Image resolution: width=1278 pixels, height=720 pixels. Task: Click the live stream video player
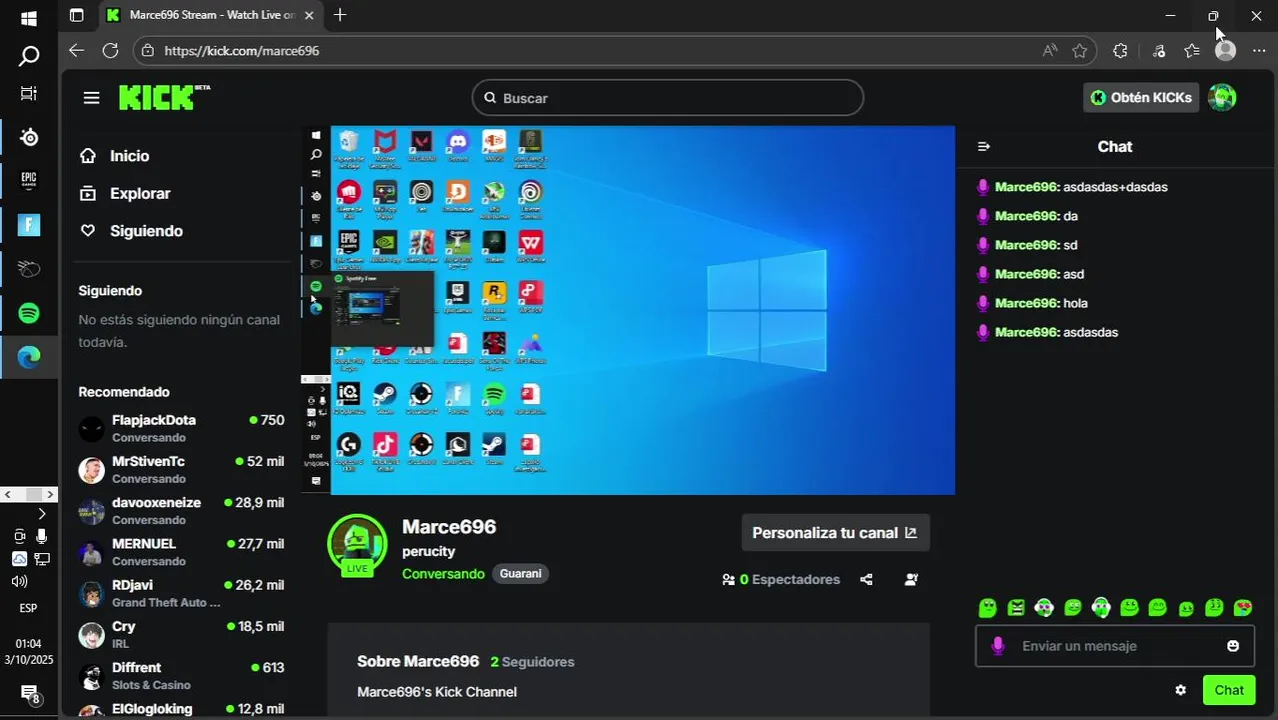[x=628, y=310]
